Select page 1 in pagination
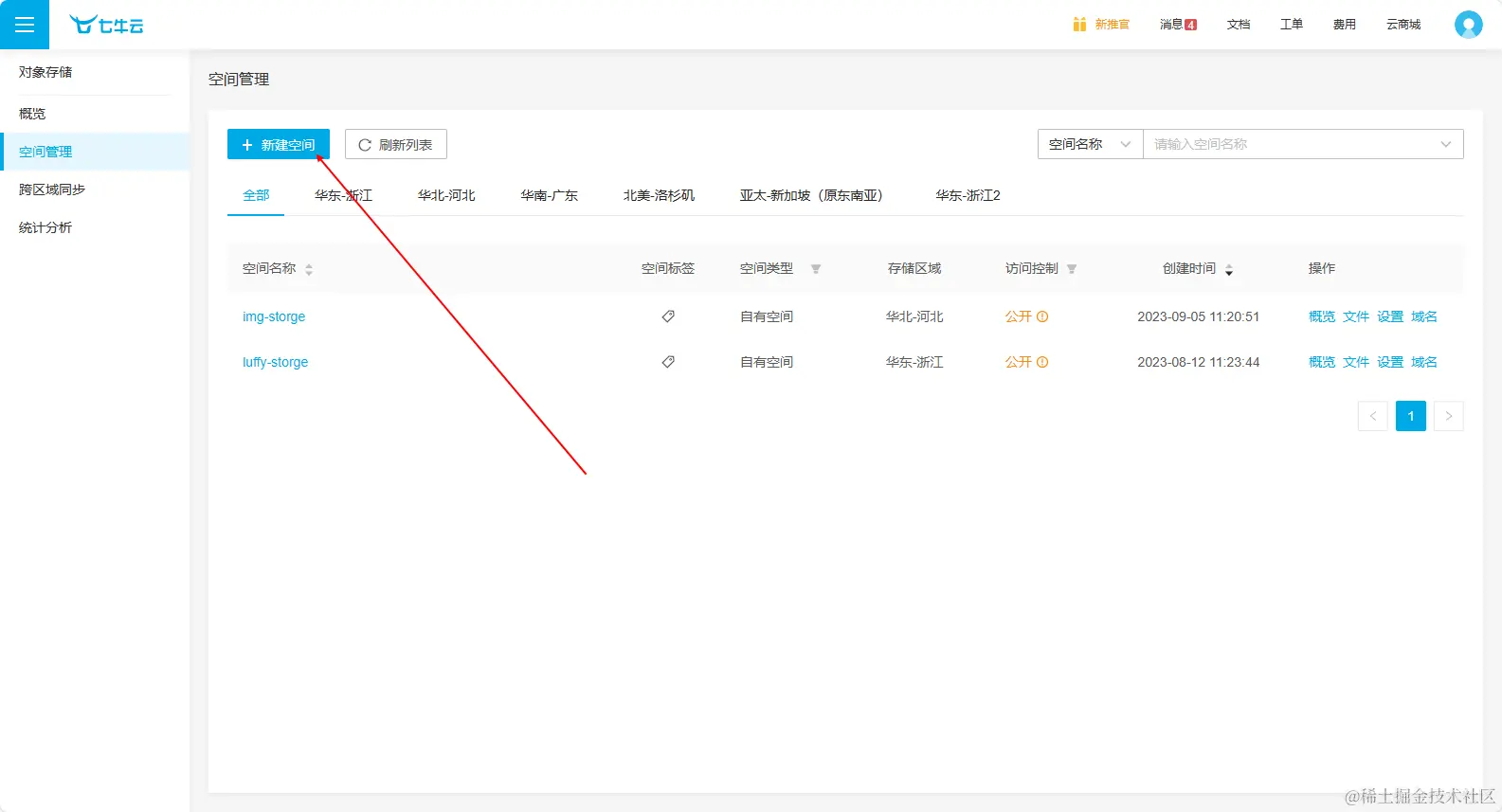Viewport: 1502px width, 812px height. click(1411, 416)
